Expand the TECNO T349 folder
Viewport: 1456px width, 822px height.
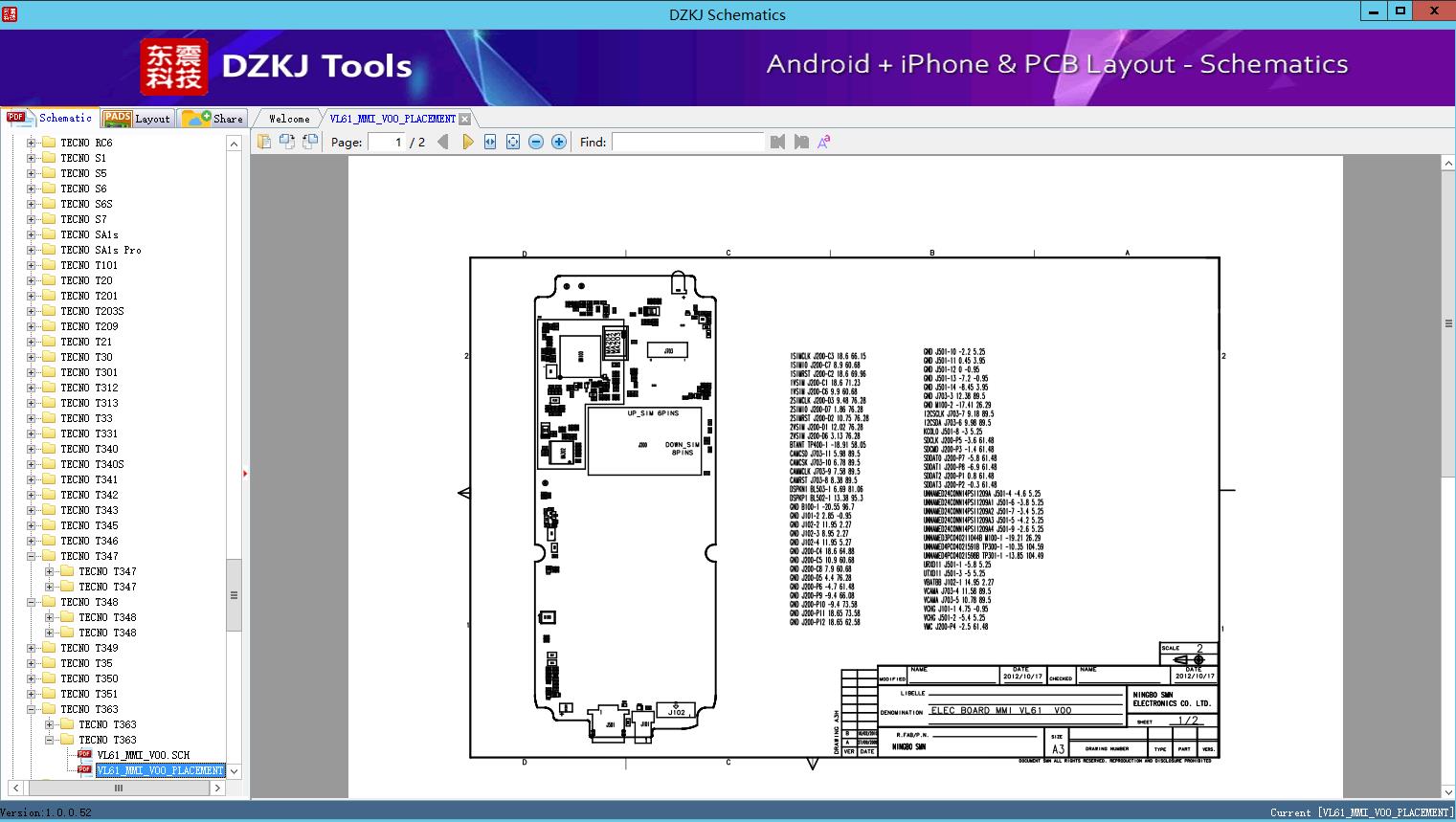click(31, 648)
